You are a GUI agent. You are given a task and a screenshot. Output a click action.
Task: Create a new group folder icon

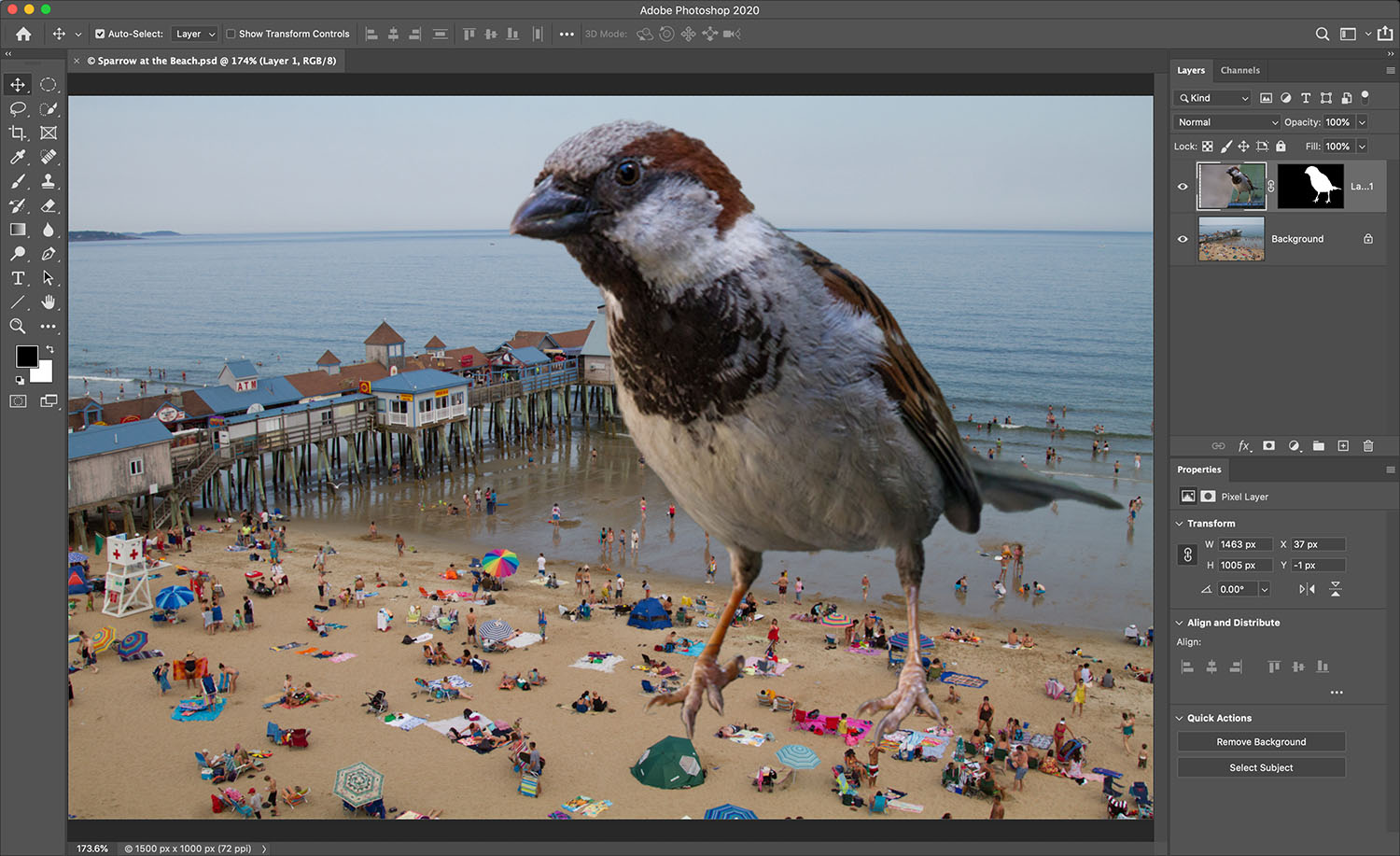pos(1319,446)
